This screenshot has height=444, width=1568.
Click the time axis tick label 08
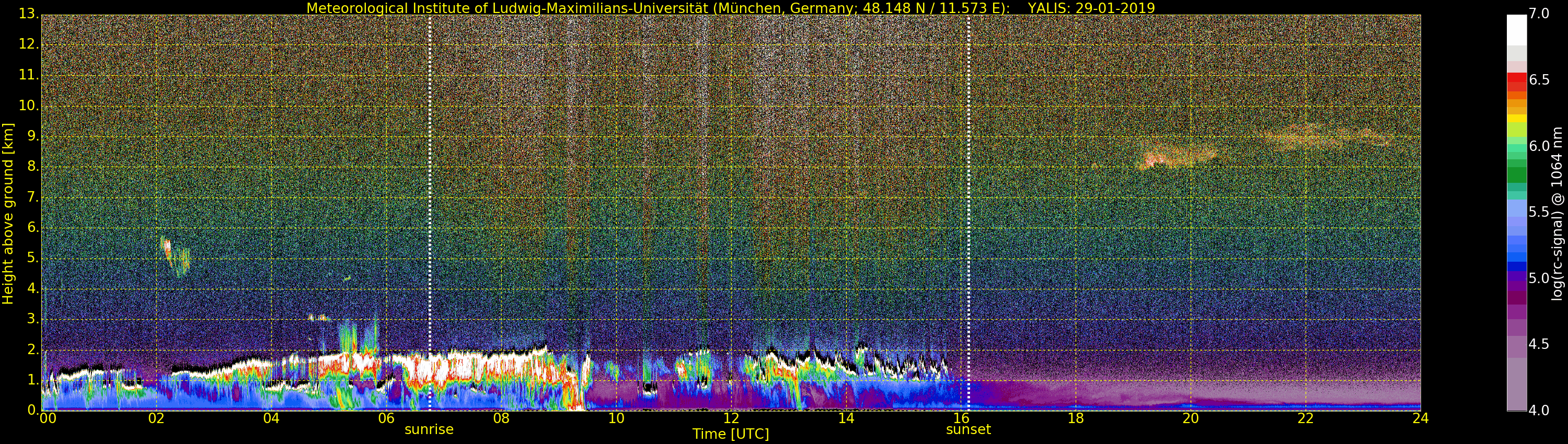click(501, 418)
